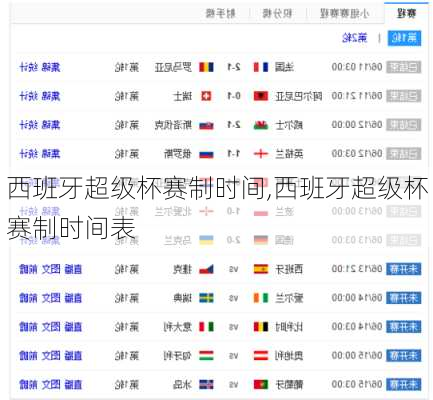Click team name 意大利
Screen dimensions: 433x400
coord(178,327)
